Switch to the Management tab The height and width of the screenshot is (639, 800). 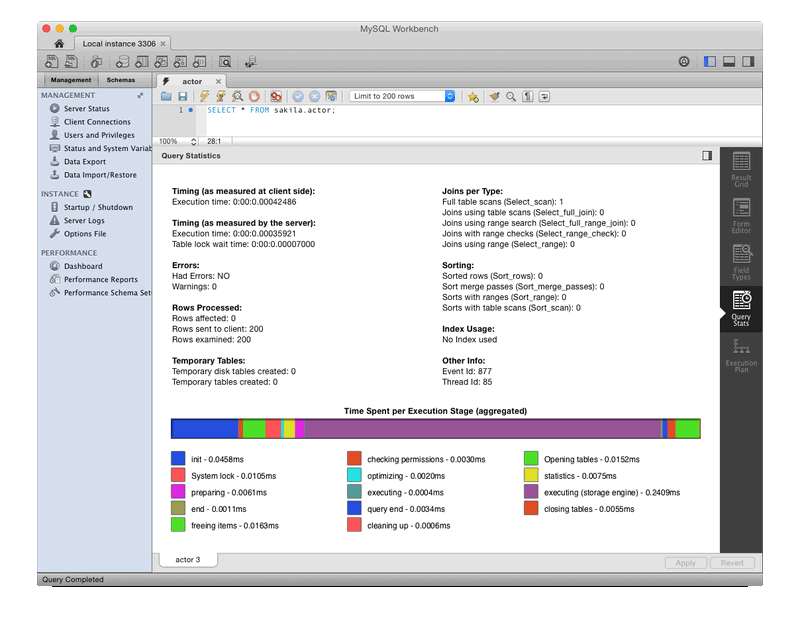point(71,80)
